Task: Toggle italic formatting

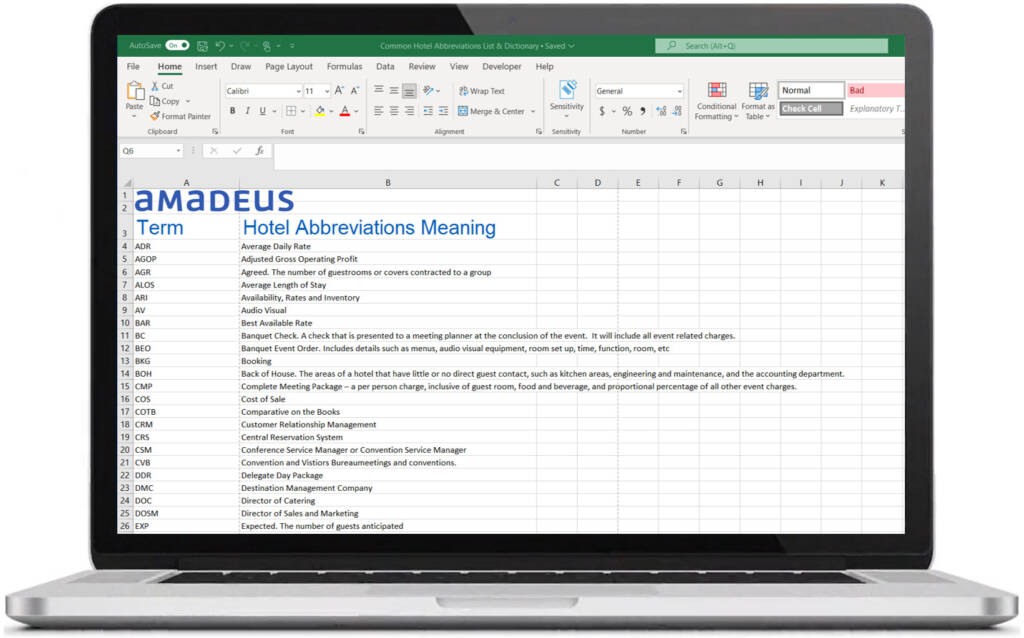Action: [247, 111]
